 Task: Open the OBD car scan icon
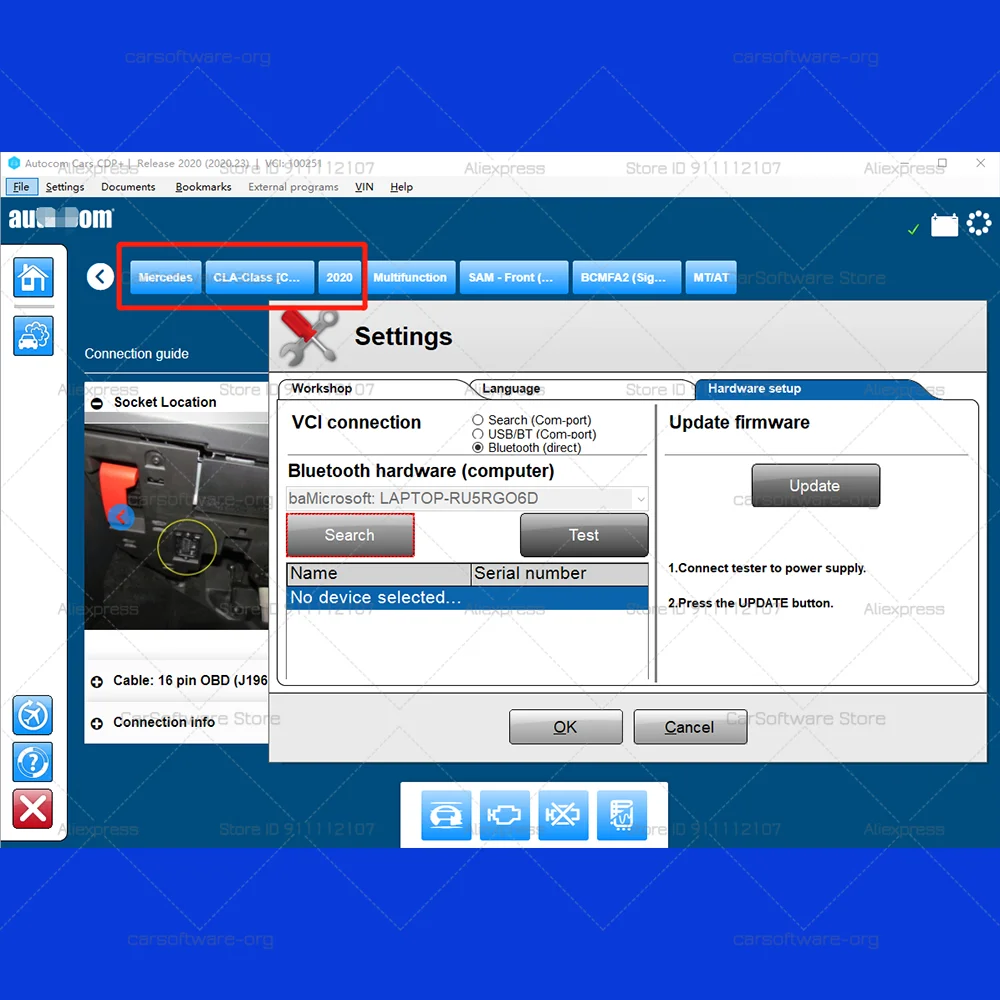[x=446, y=814]
